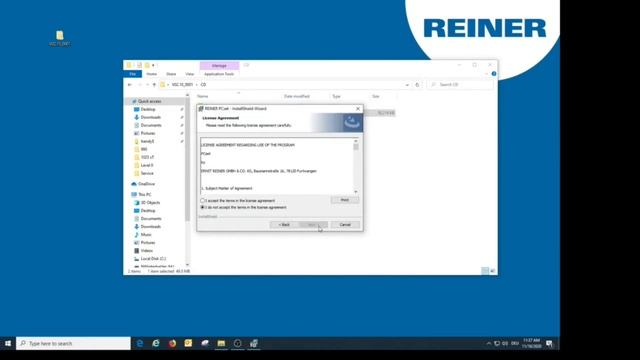Sort by Type column header
Screen dimensions: 640x360
[336, 96]
